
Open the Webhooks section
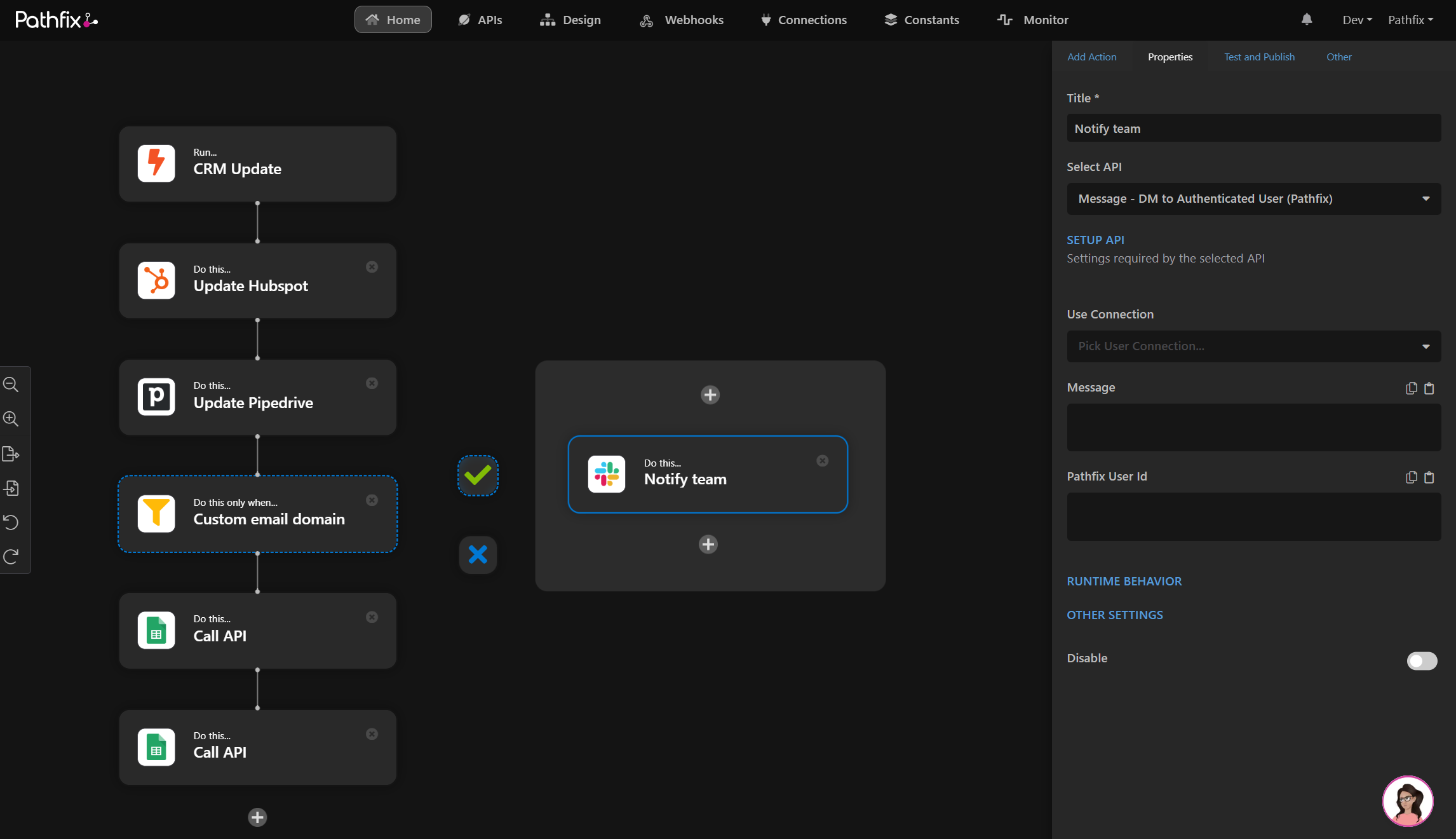(682, 20)
